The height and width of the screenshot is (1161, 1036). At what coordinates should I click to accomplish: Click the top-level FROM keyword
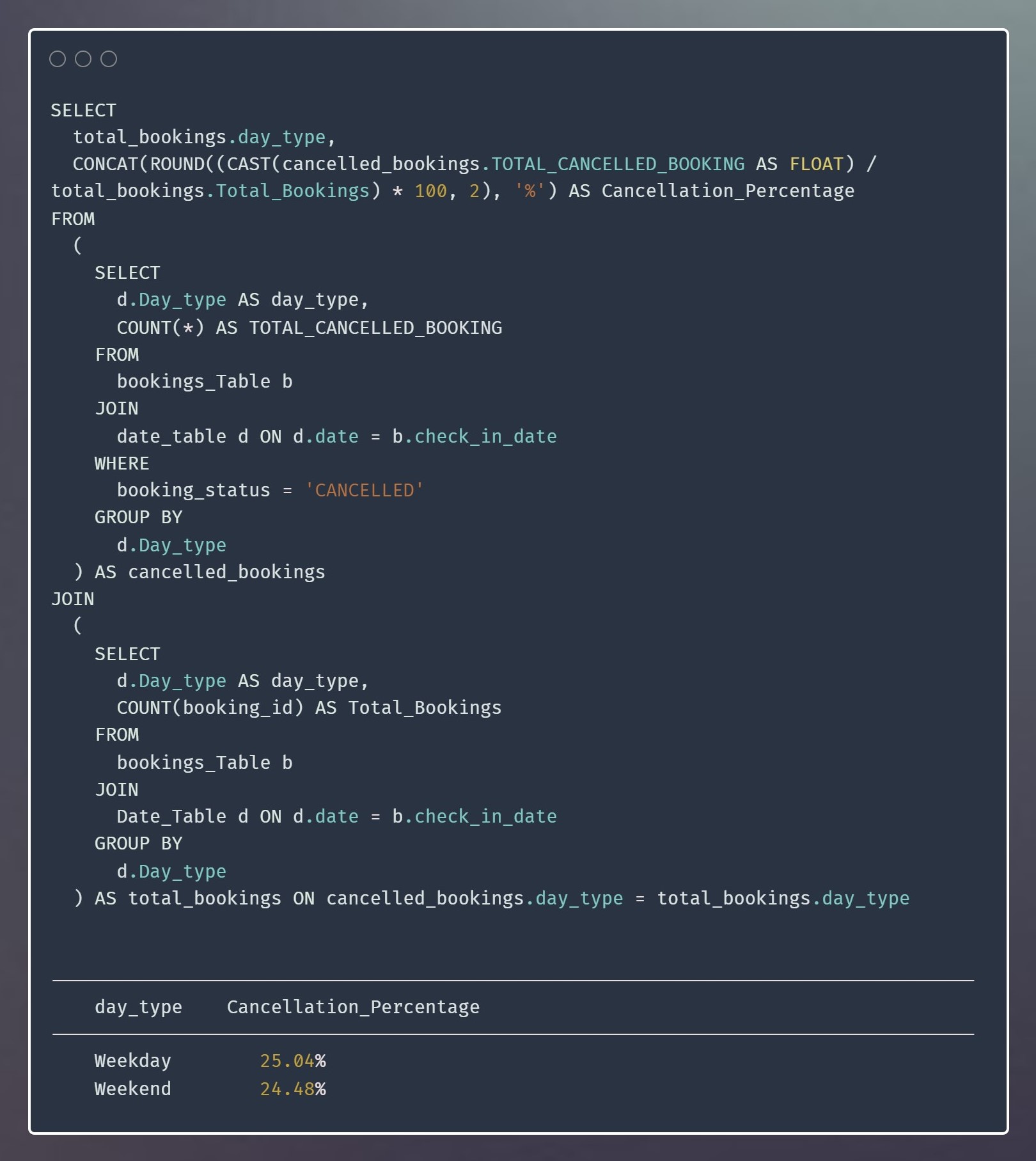click(73, 219)
